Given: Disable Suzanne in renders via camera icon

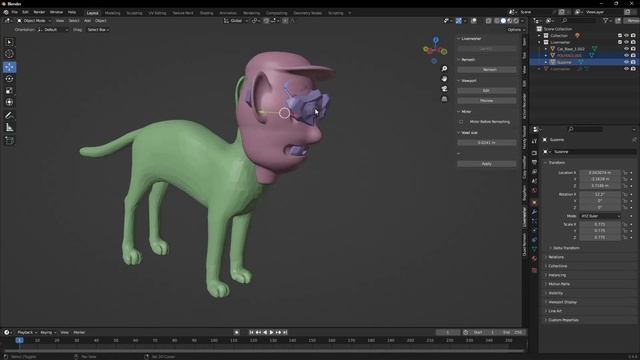Looking at the screenshot, I should (x=633, y=62).
